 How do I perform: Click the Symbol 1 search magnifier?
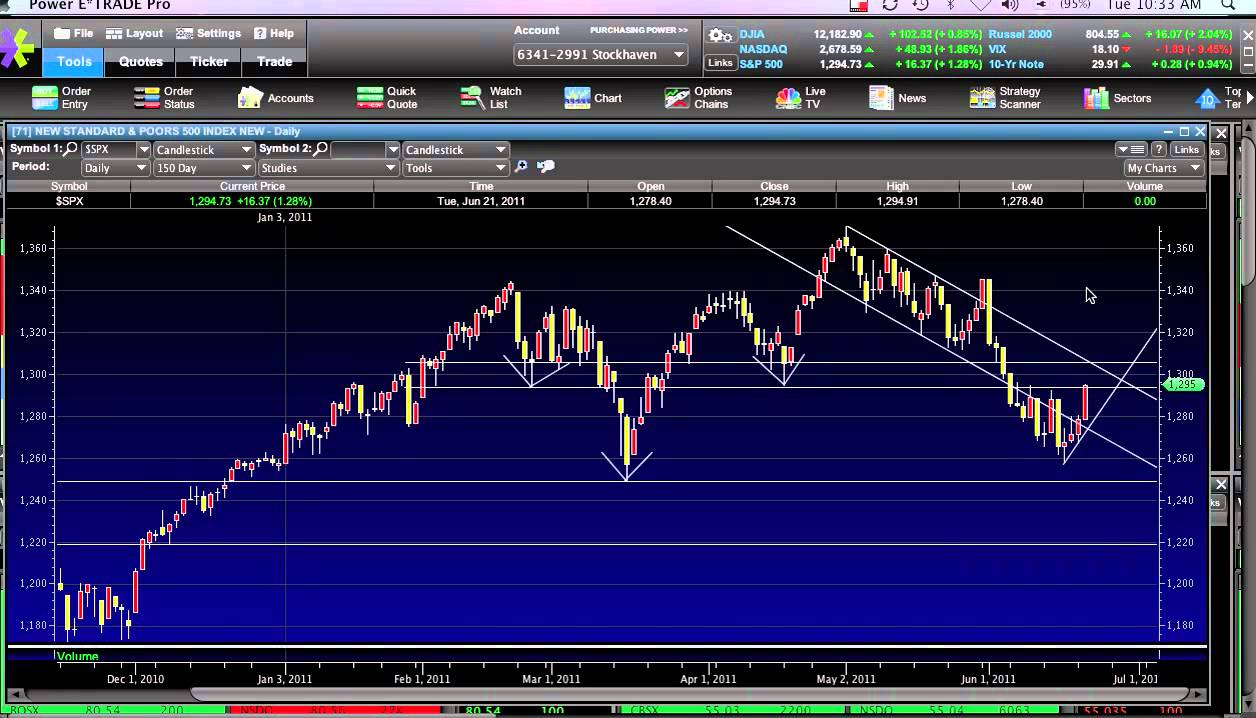click(71, 149)
